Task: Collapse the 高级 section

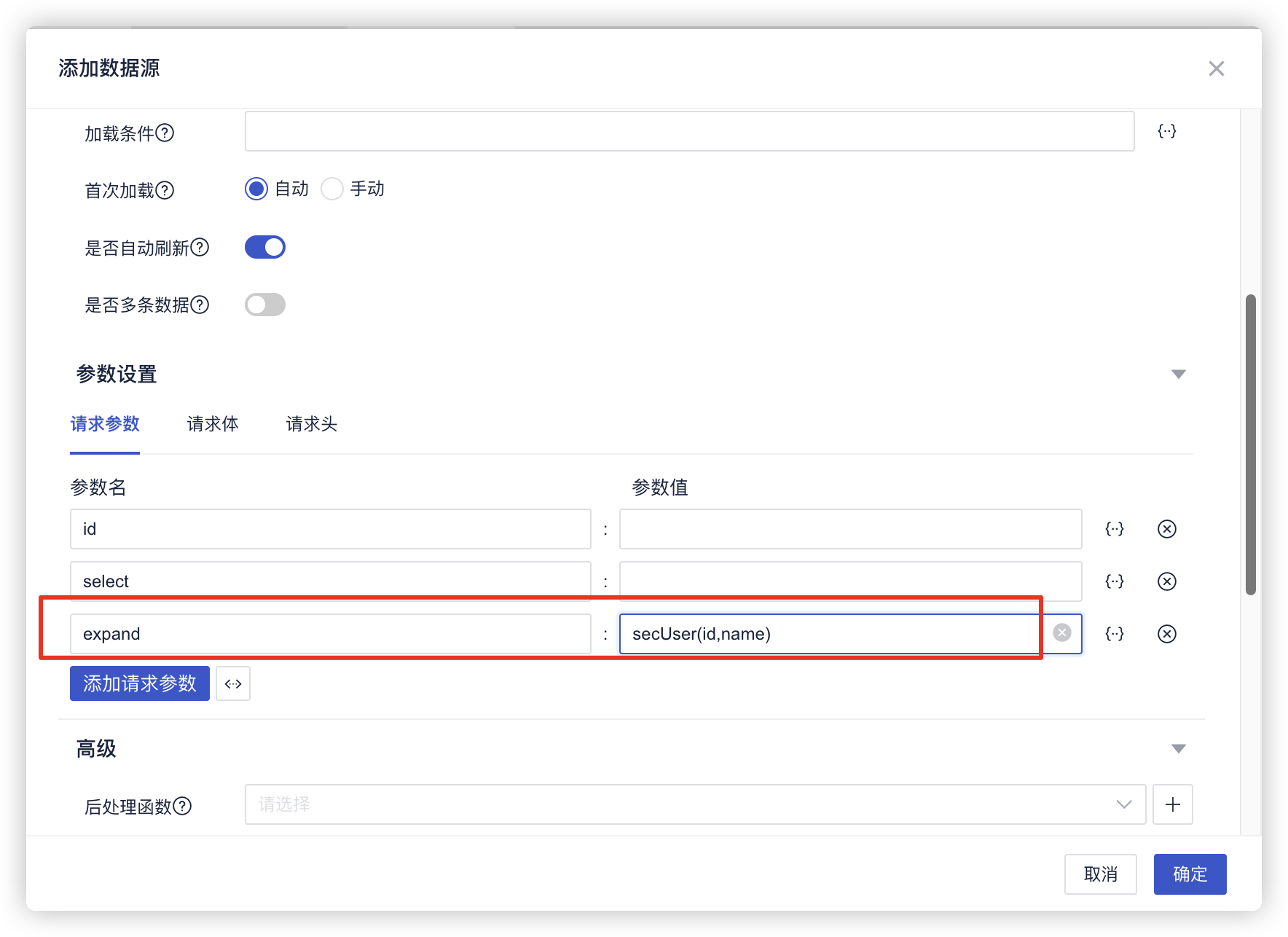Action: (1178, 749)
